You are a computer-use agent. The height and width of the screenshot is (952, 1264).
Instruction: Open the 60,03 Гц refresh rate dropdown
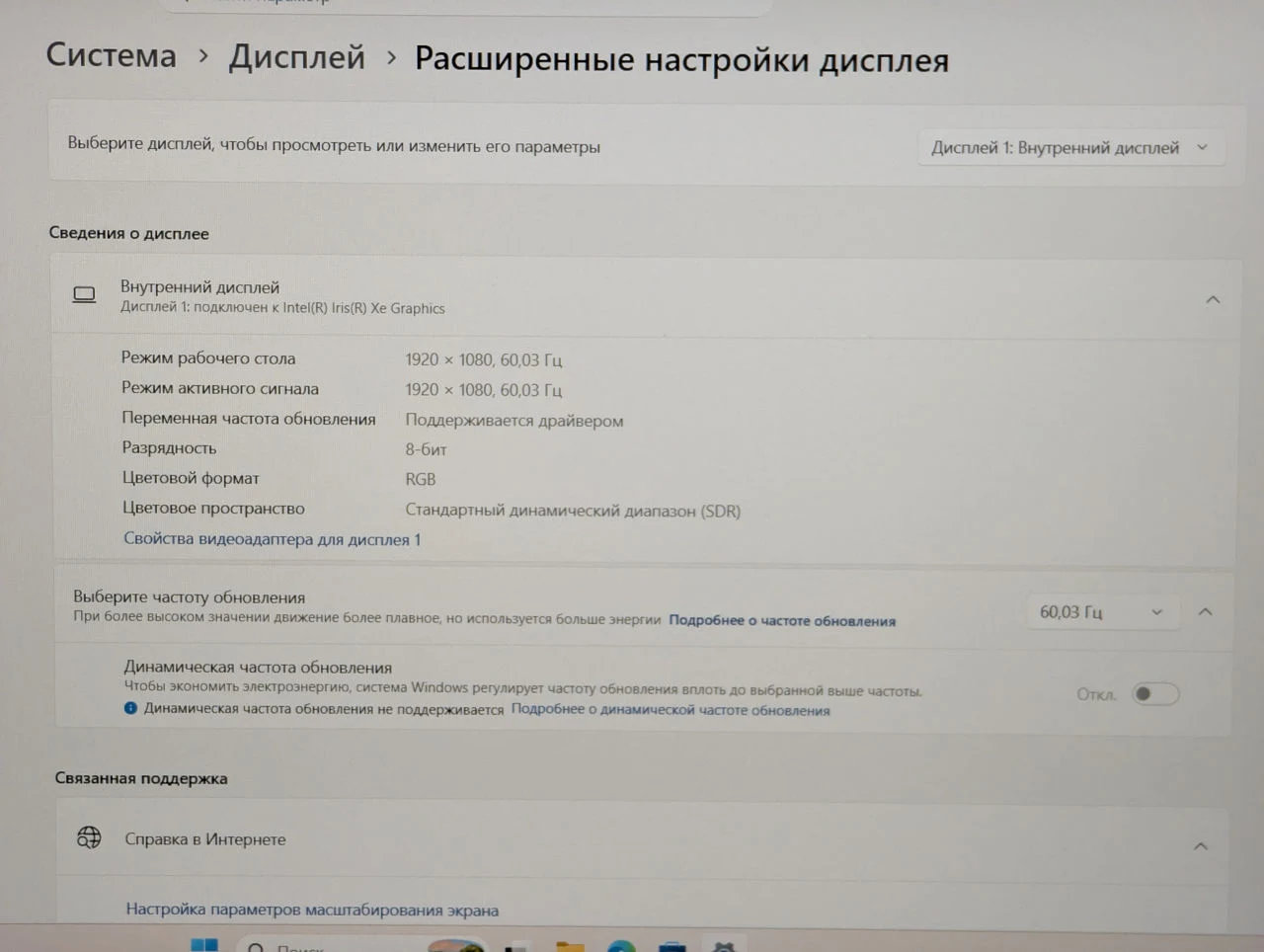(1101, 612)
